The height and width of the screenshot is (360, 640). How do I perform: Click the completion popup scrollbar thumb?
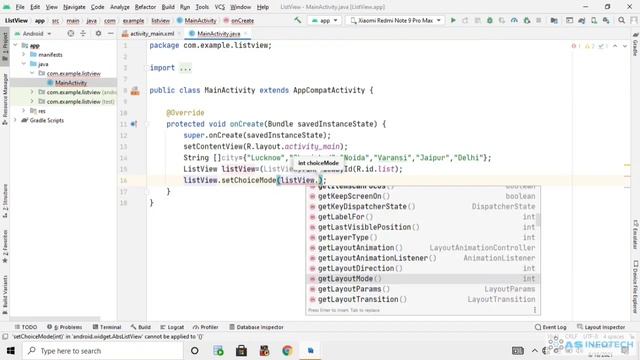pyautogui.click(x=538, y=220)
